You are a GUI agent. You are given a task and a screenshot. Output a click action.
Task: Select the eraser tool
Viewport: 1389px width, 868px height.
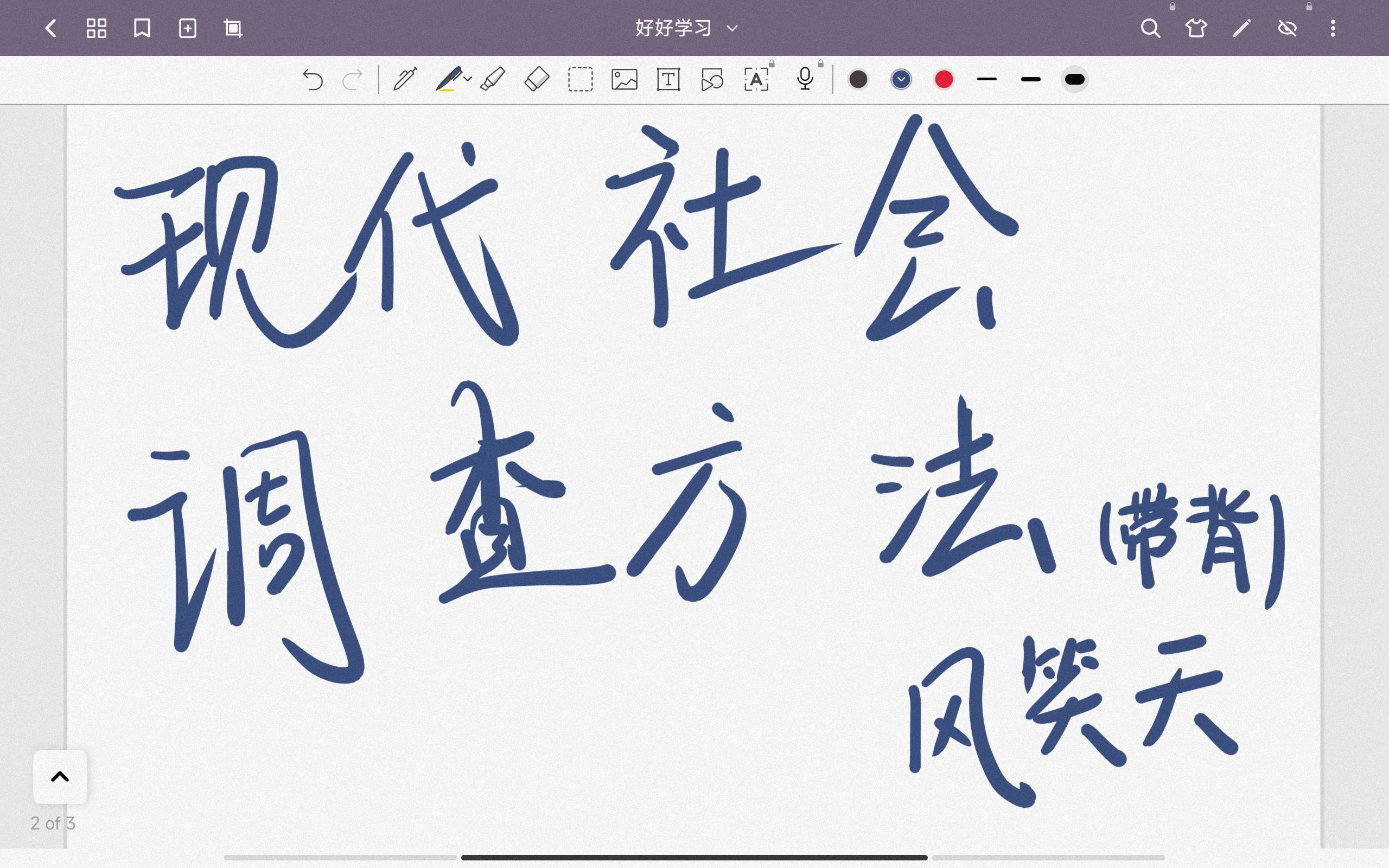tap(537, 79)
